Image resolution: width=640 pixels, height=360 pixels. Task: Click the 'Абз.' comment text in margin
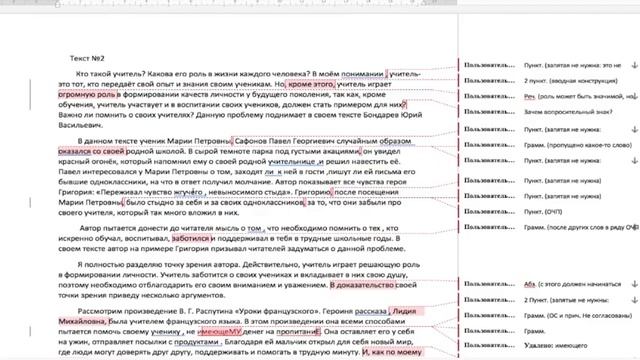coord(572,284)
